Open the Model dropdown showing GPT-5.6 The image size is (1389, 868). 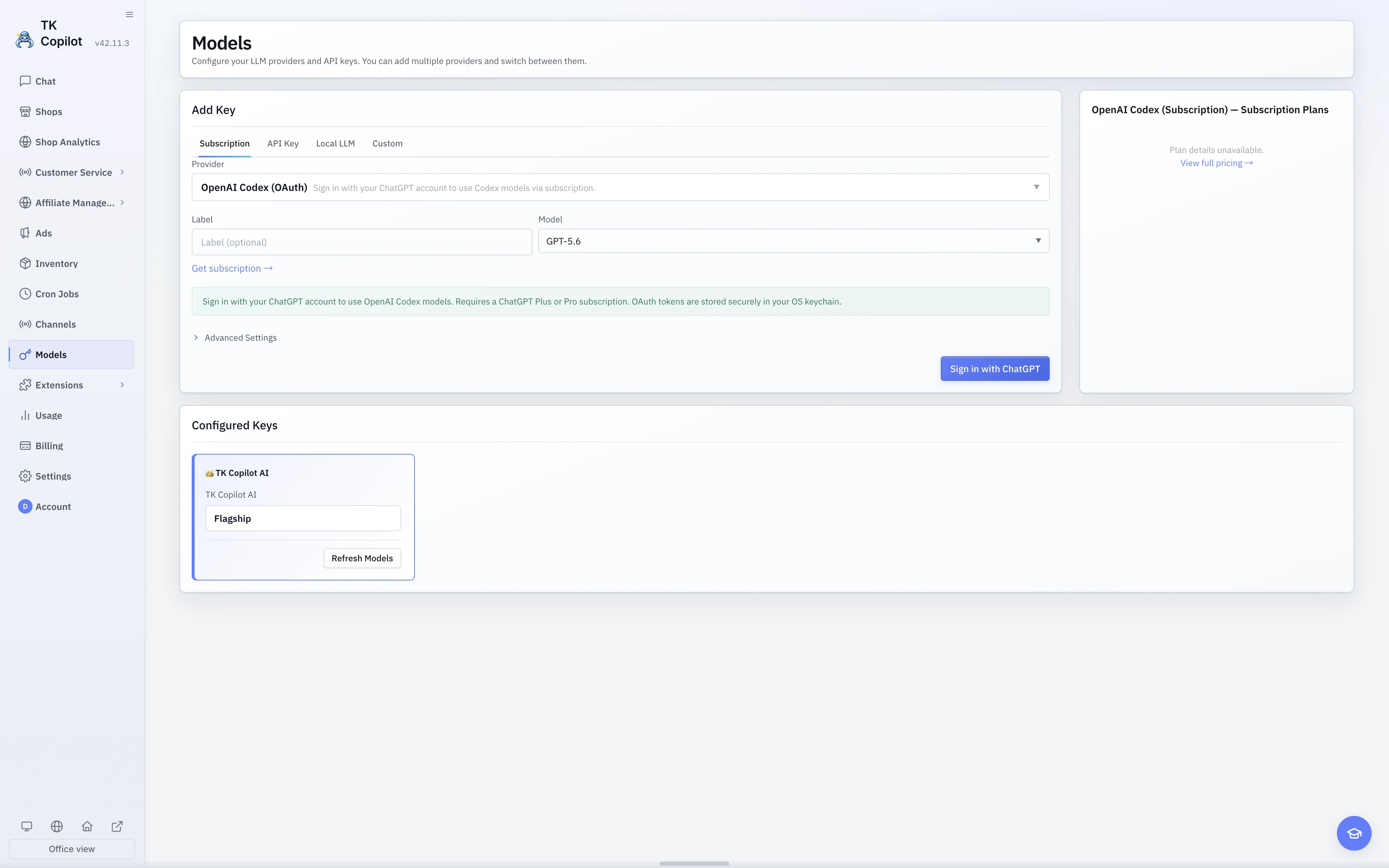(x=794, y=241)
